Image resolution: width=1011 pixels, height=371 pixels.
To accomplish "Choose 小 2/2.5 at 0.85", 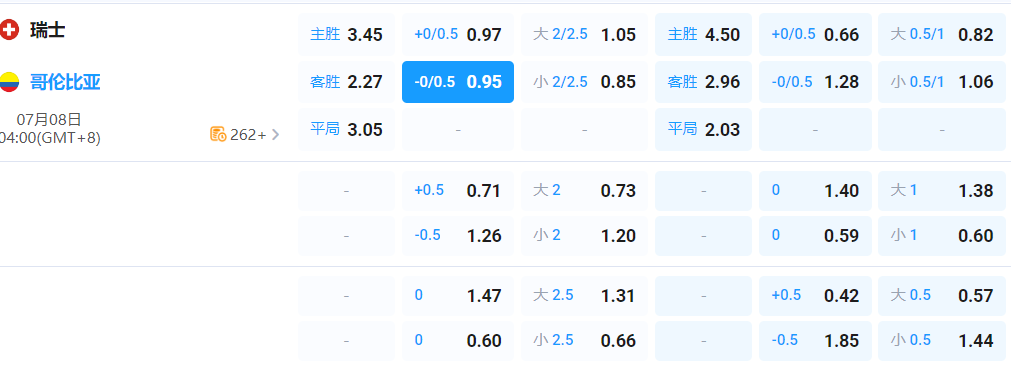I will 584,82.
